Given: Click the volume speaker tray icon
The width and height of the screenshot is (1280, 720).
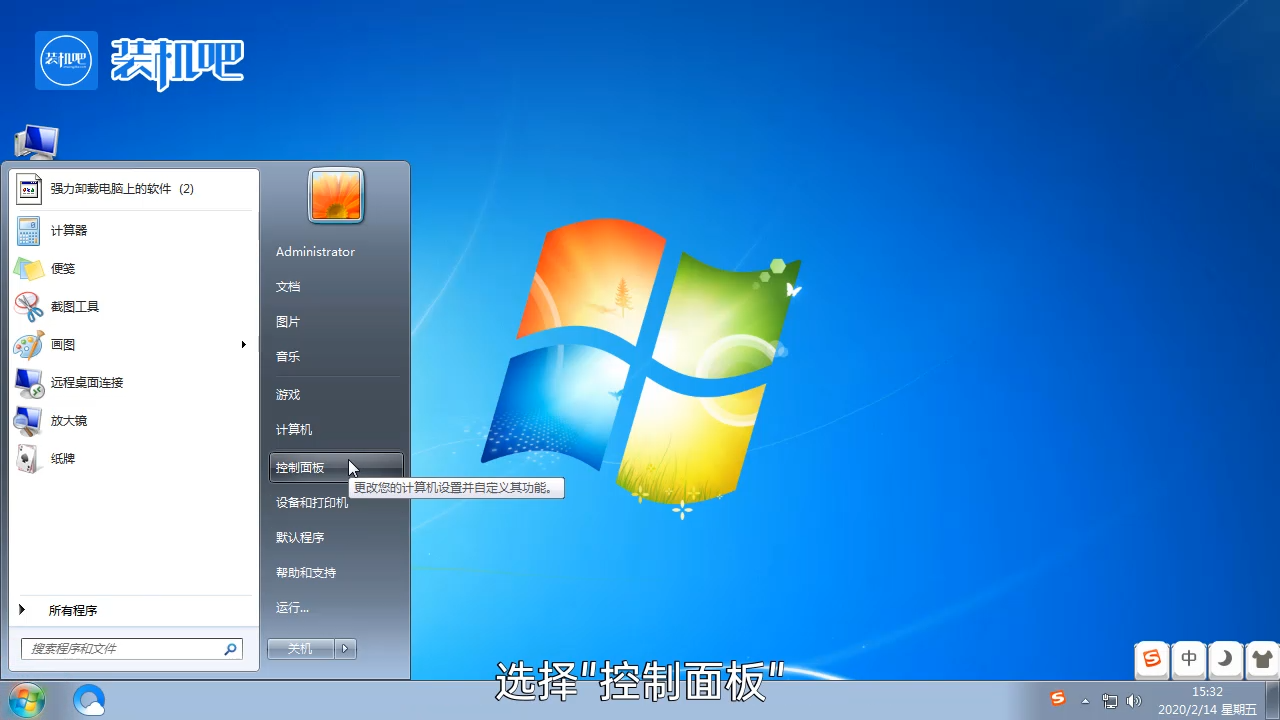Looking at the screenshot, I should click(x=1133, y=701).
